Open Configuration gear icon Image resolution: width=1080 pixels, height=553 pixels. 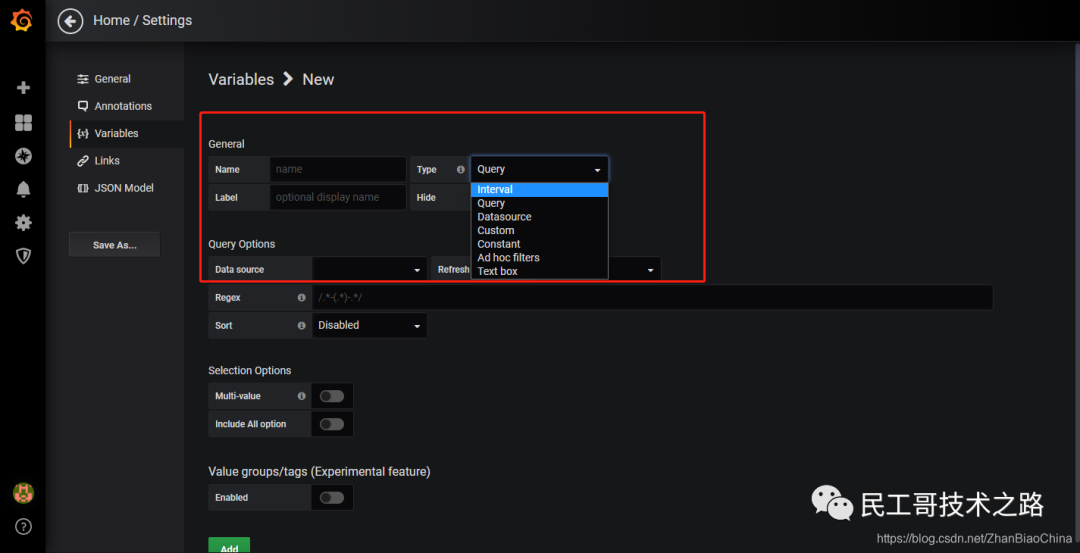[x=23, y=222]
